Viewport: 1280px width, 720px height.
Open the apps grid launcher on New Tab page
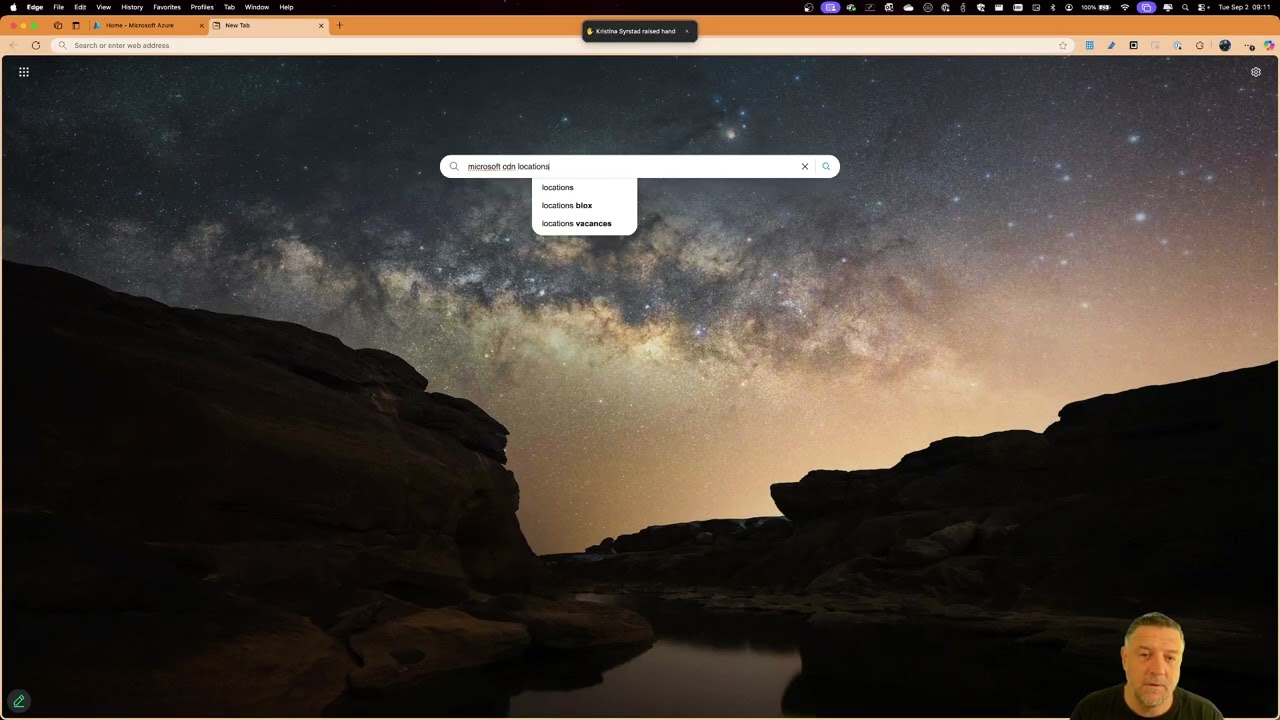coord(24,72)
